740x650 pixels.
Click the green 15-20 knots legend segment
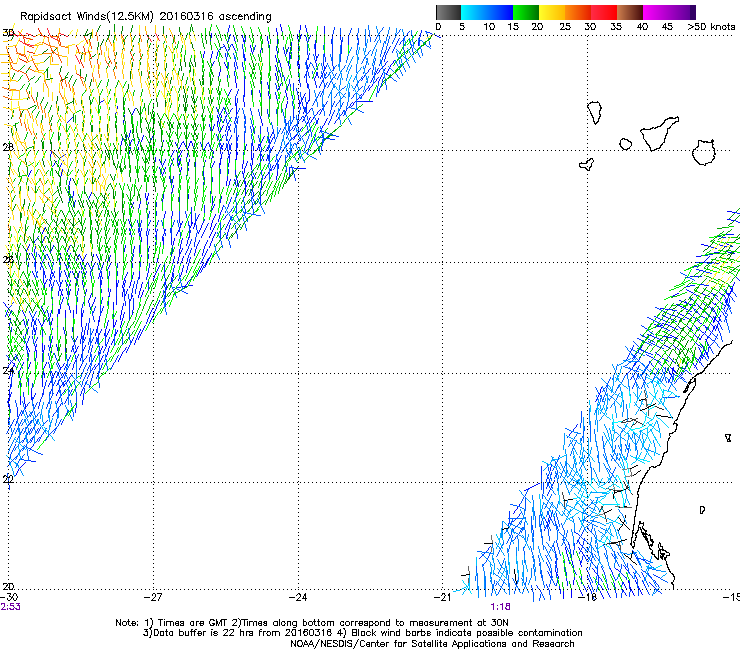526,12
